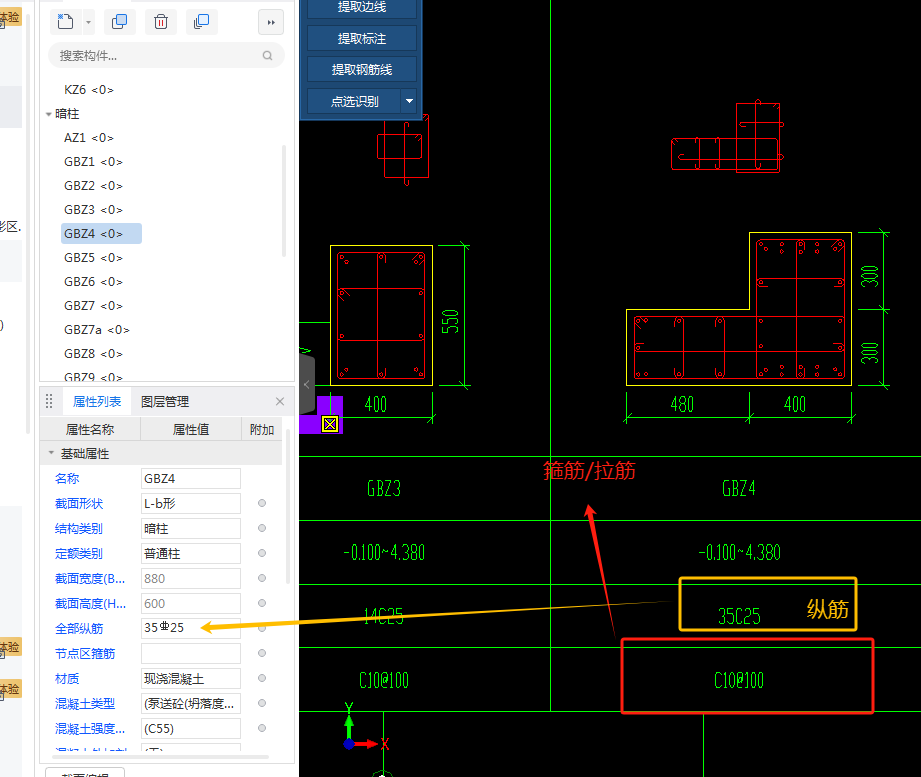Image resolution: width=921 pixels, height=777 pixels.
Task: Click the 全部纵筋 value field
Action: coord(191,628)
